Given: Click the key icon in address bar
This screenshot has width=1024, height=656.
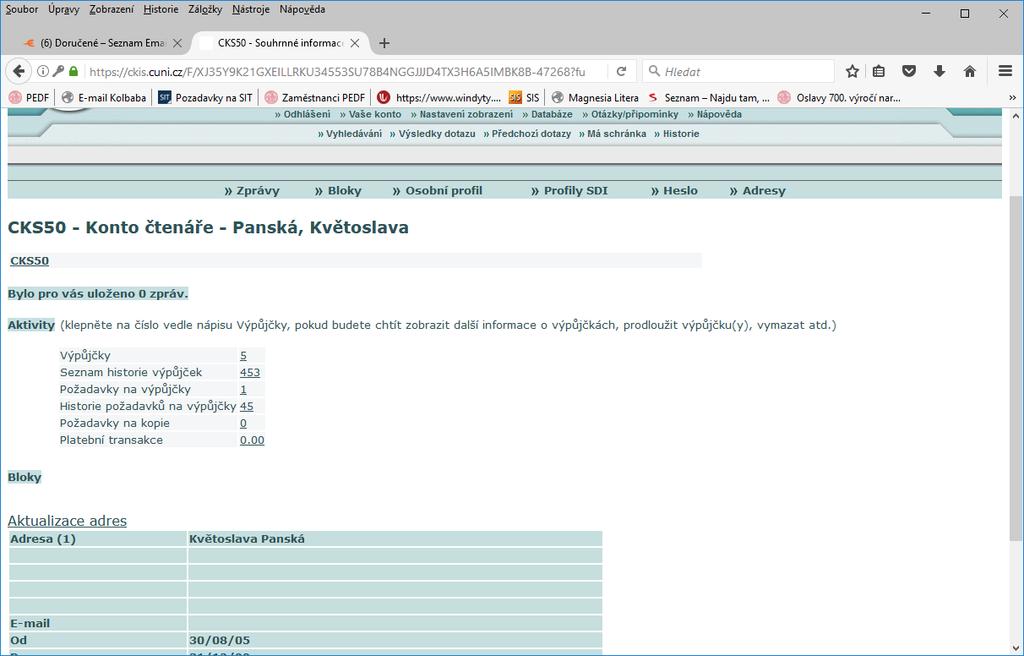Looking at the screenshot, I should 58,71.
